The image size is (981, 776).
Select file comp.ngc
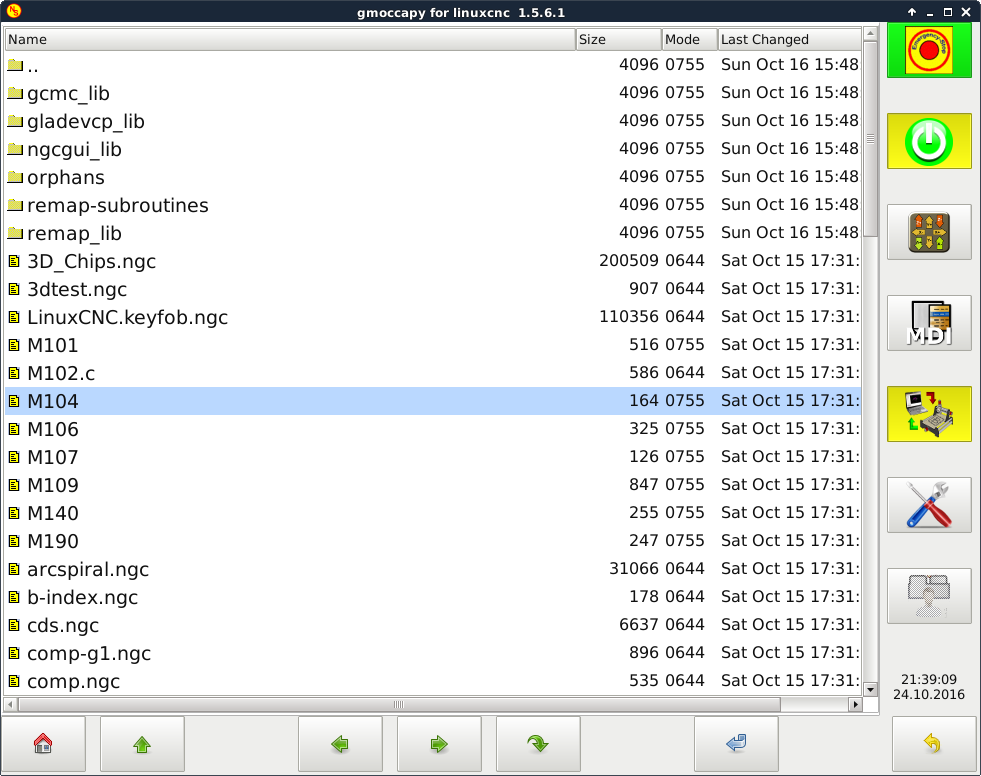(433, 681)
